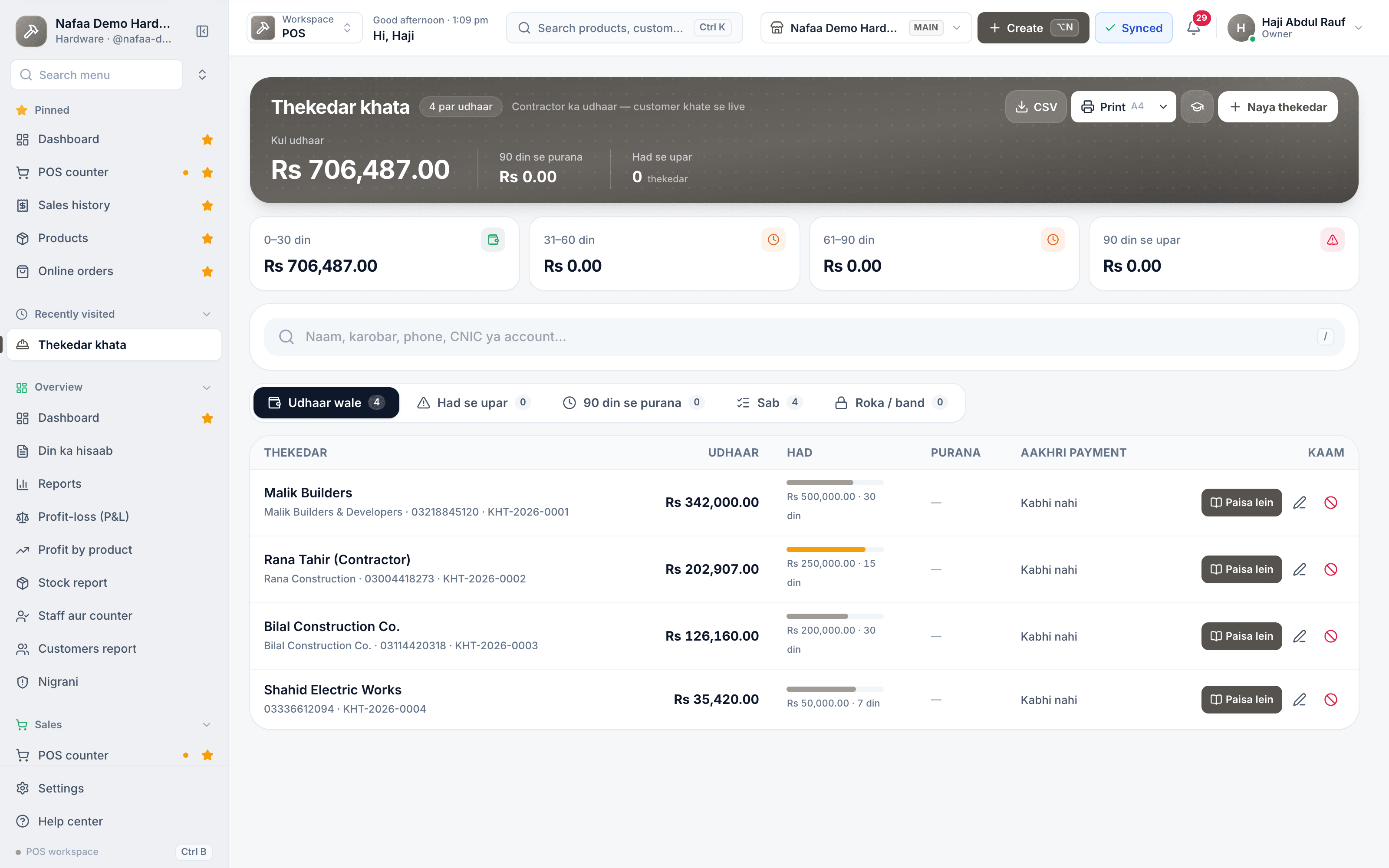Expand Print A4 options dropdown
Screen dimensions: 1389x868
pyautogui.click(x=1163, y=107)
